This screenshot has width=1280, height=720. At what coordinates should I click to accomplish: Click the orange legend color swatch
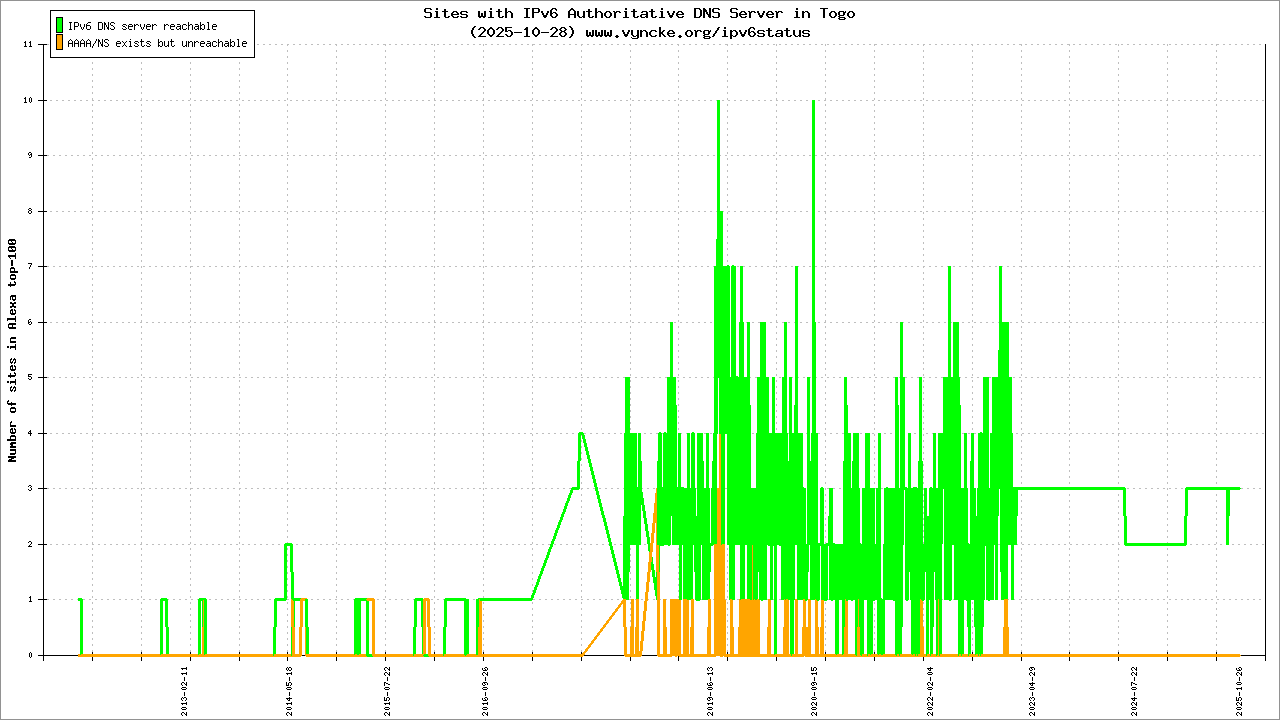pyautogui.click(x=60, y=43)
